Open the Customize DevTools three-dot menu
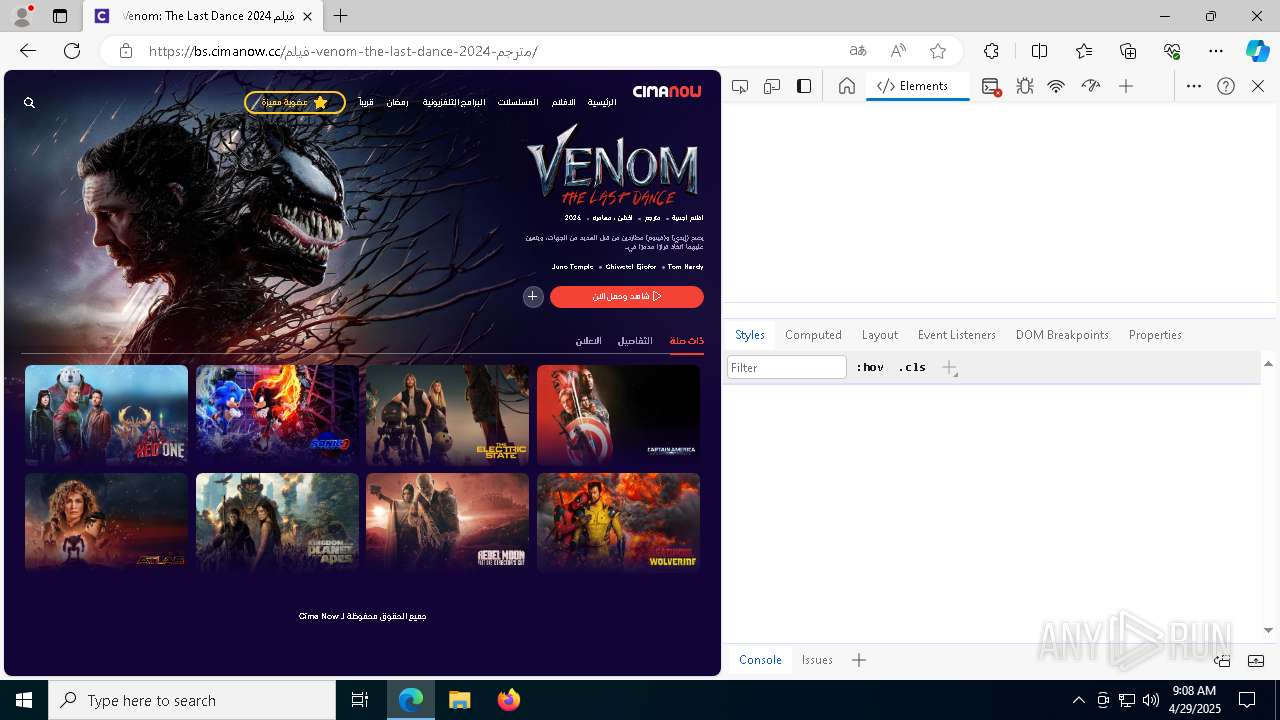Image resolution: width=1280 pixels, height=720 pixels. point(1194,86)
